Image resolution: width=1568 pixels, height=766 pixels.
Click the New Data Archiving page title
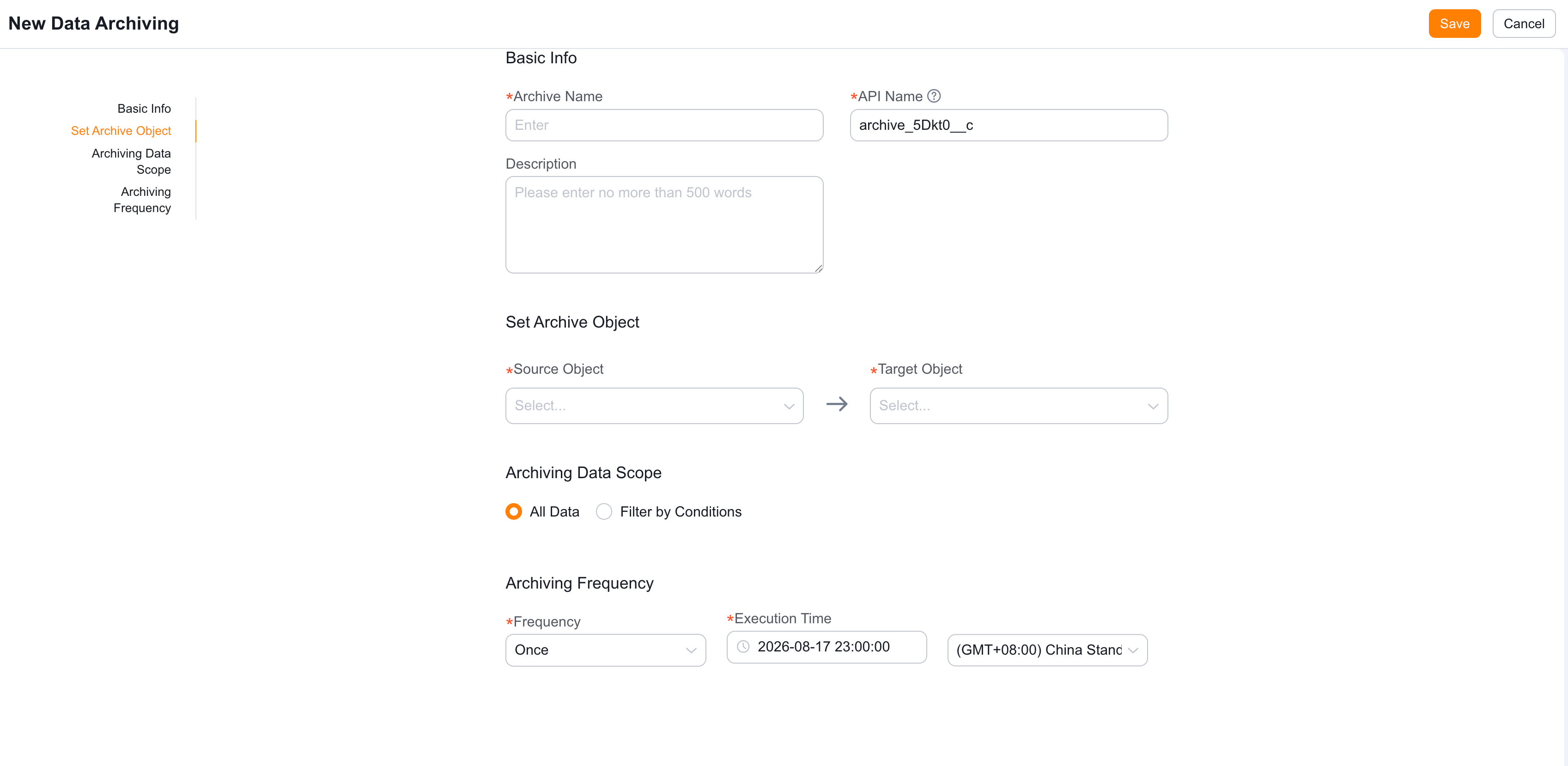point(93,23)
